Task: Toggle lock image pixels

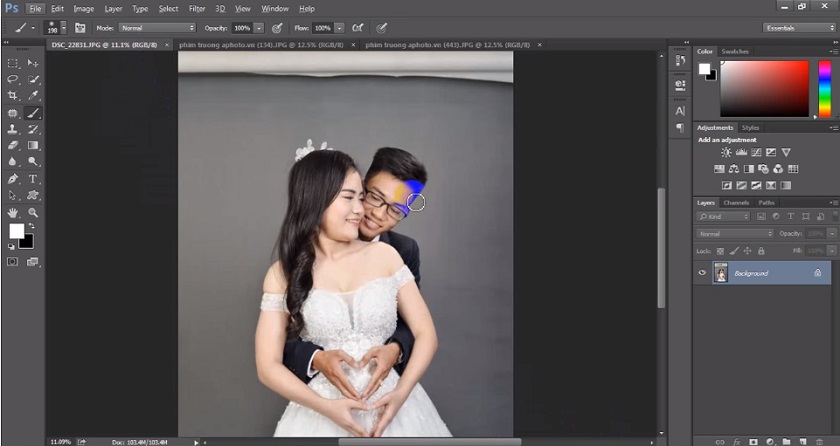Action: click(734, 251)
